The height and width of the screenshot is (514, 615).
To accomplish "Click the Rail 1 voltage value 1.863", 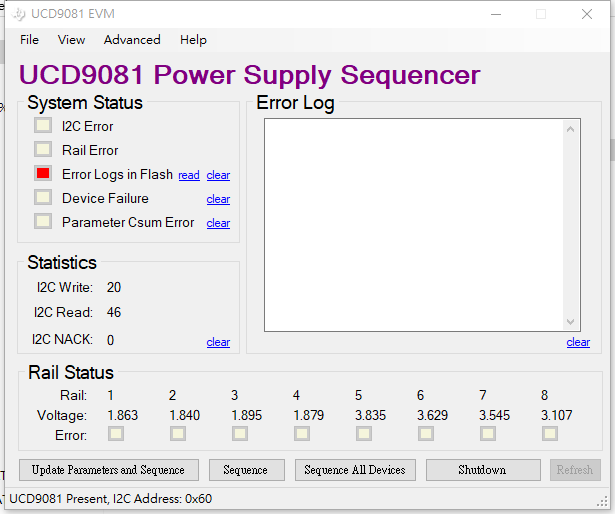I will [123, 415].
